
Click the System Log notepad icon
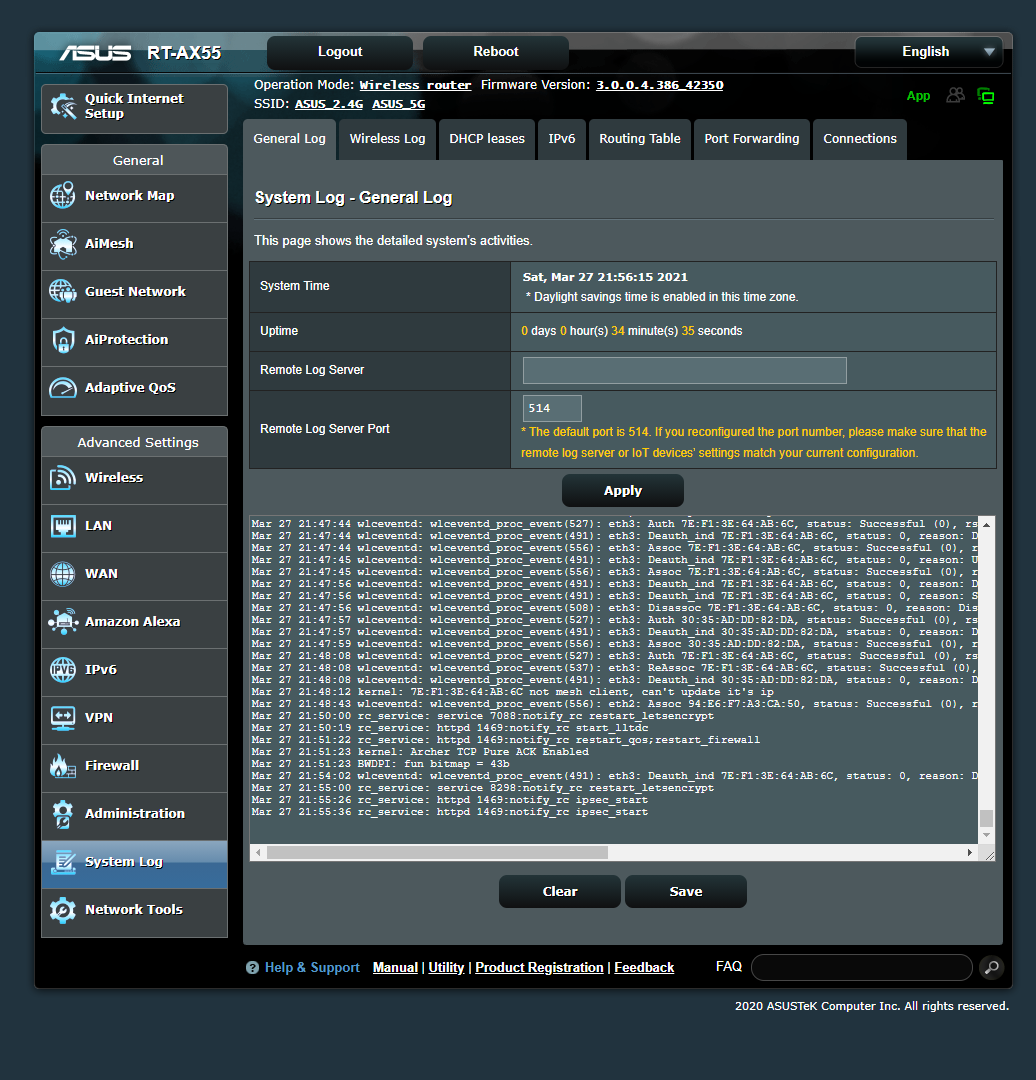click(63, 862)
